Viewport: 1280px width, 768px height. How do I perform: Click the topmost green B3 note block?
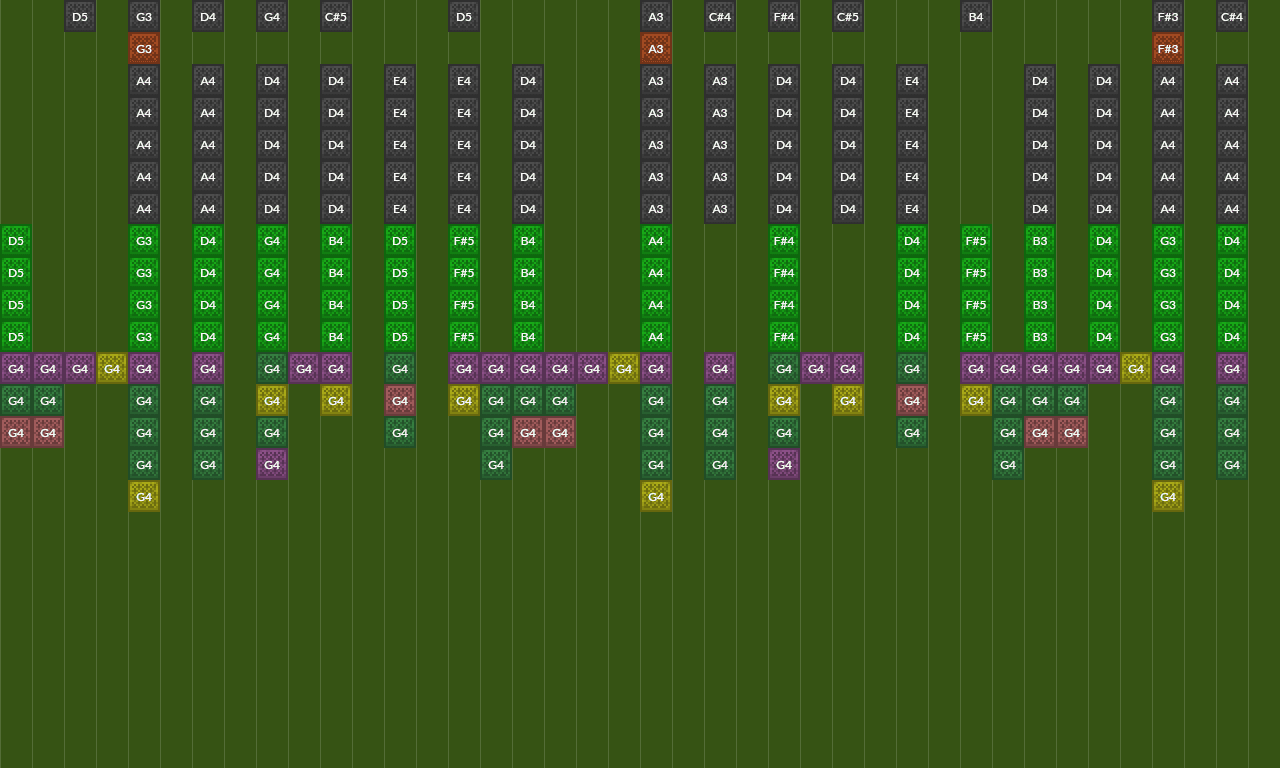tap(1040, 240)
